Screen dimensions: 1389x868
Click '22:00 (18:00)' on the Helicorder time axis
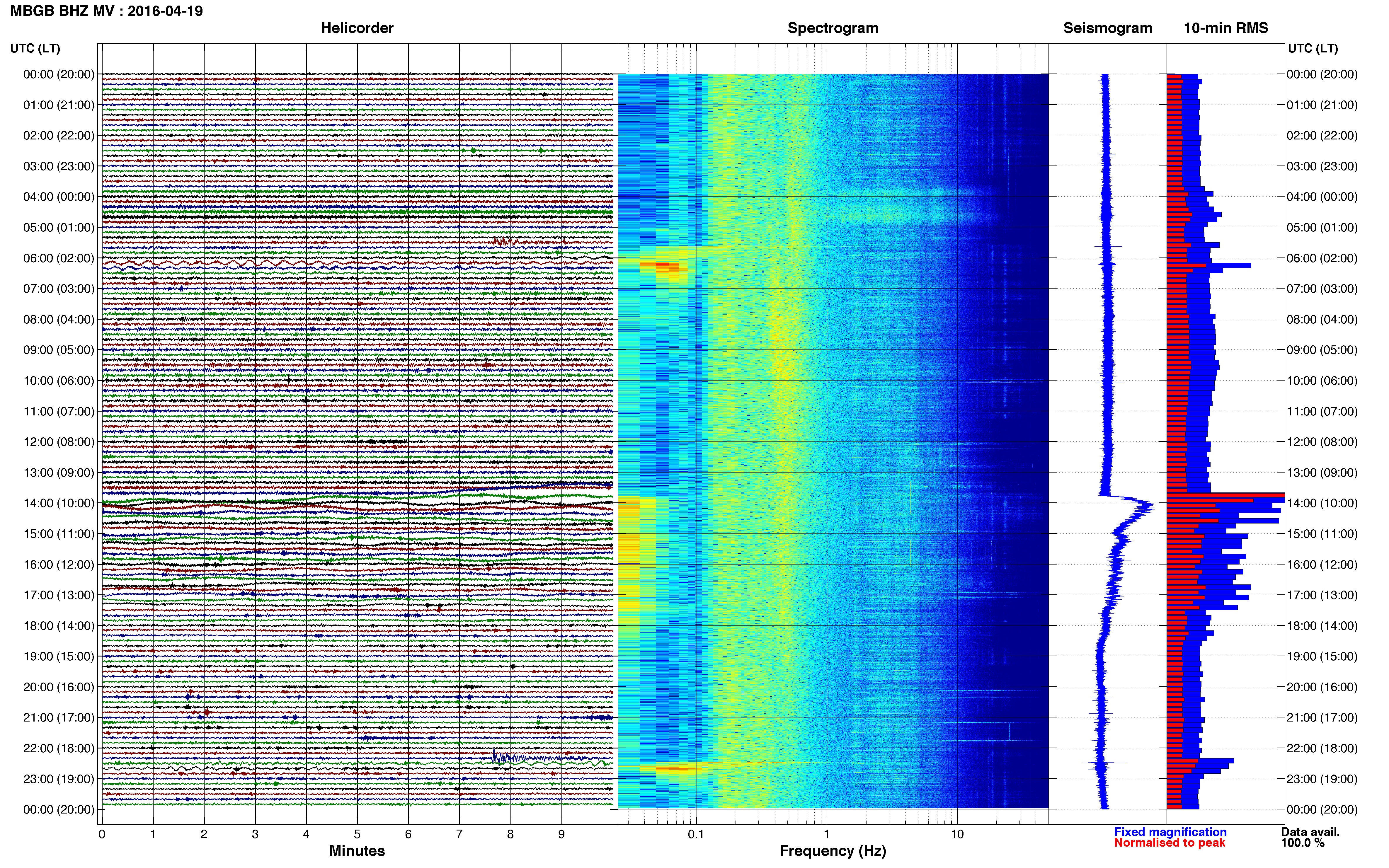pyautogui.click(x=59, y=748)
